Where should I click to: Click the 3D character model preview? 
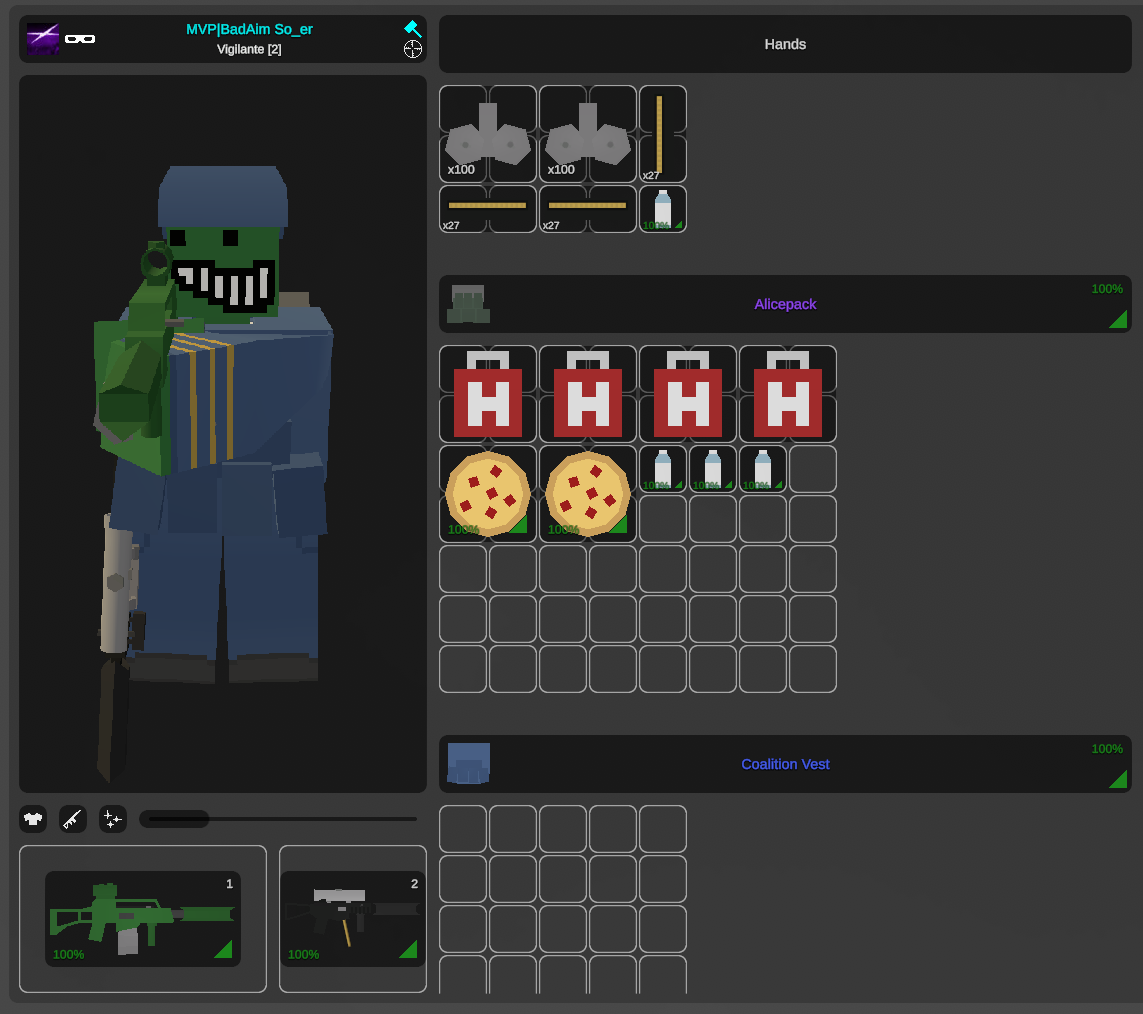(x=222, y=434)
